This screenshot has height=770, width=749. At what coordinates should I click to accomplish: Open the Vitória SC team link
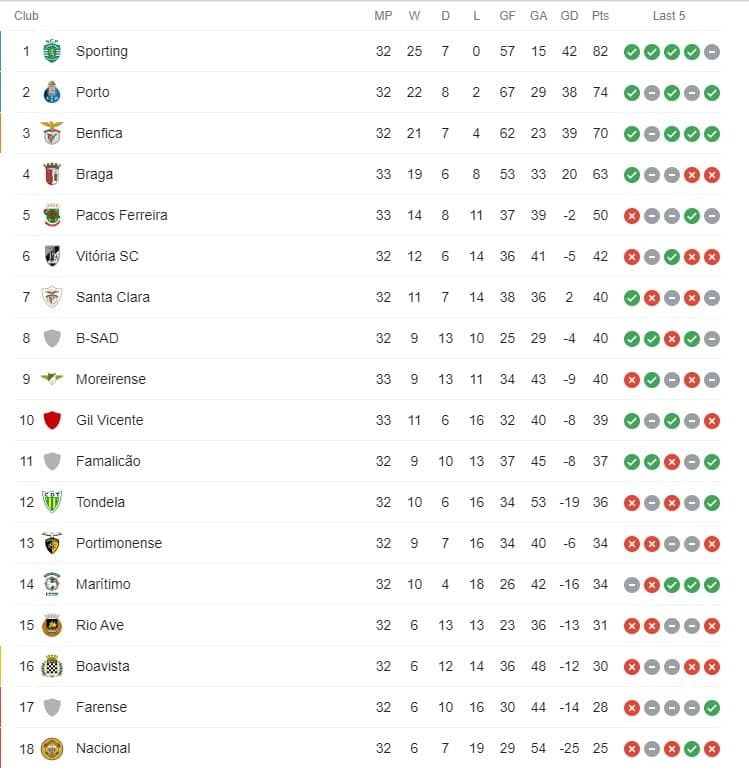[x=107, y=256]
